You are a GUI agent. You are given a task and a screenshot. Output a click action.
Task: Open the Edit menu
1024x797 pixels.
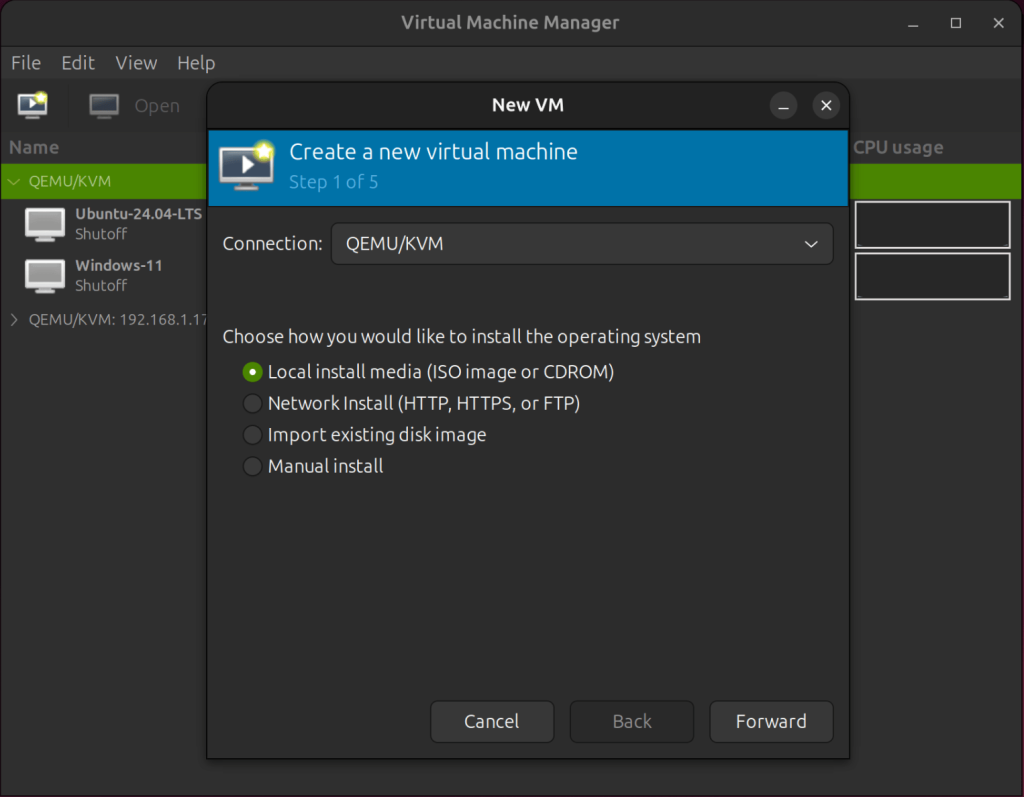pyautogui.click(x=78, y=62)
